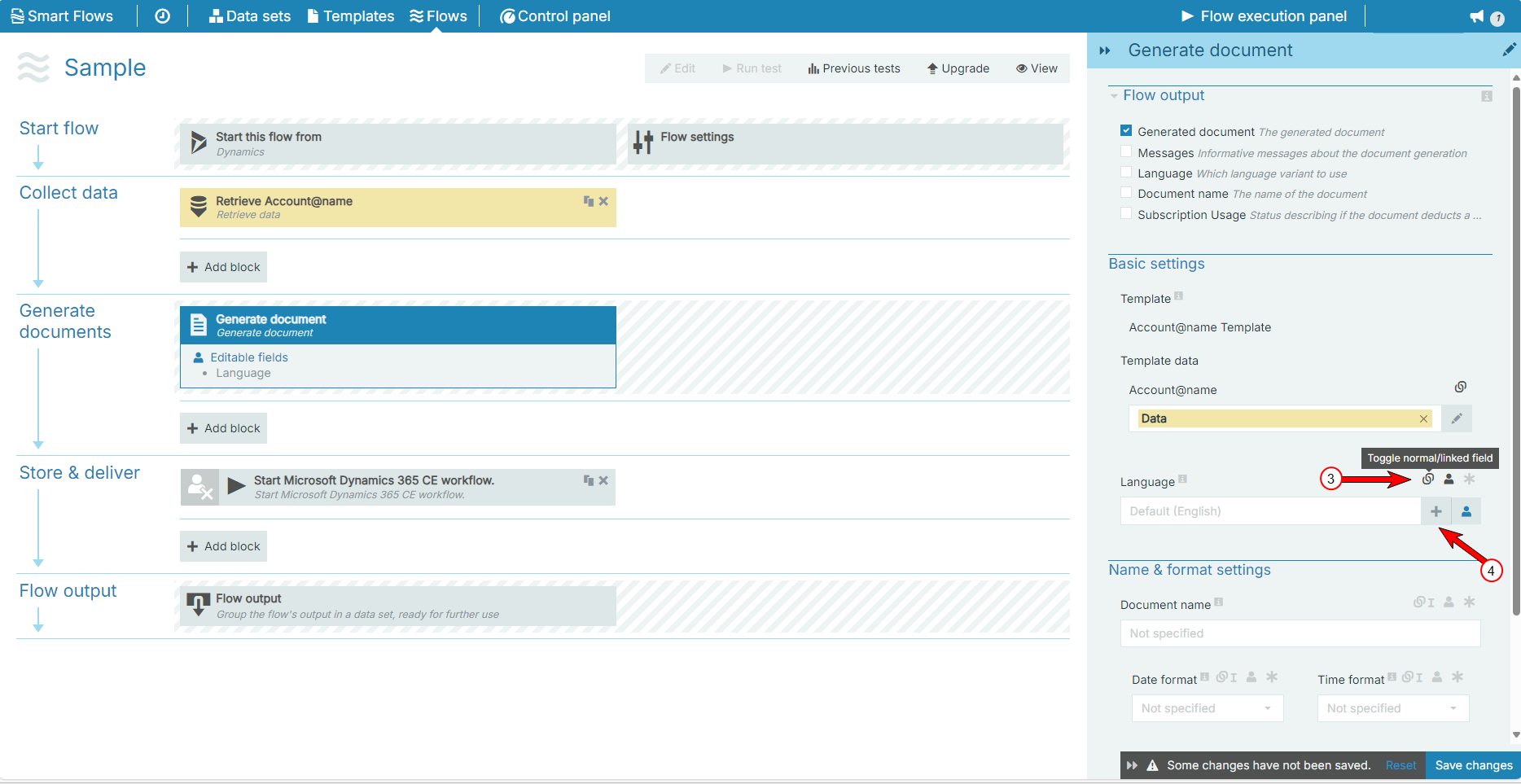The height and width of the screenshot is (784, 1521).
Task: Select the Retrieve Account@name block
Action: point(397,208)
